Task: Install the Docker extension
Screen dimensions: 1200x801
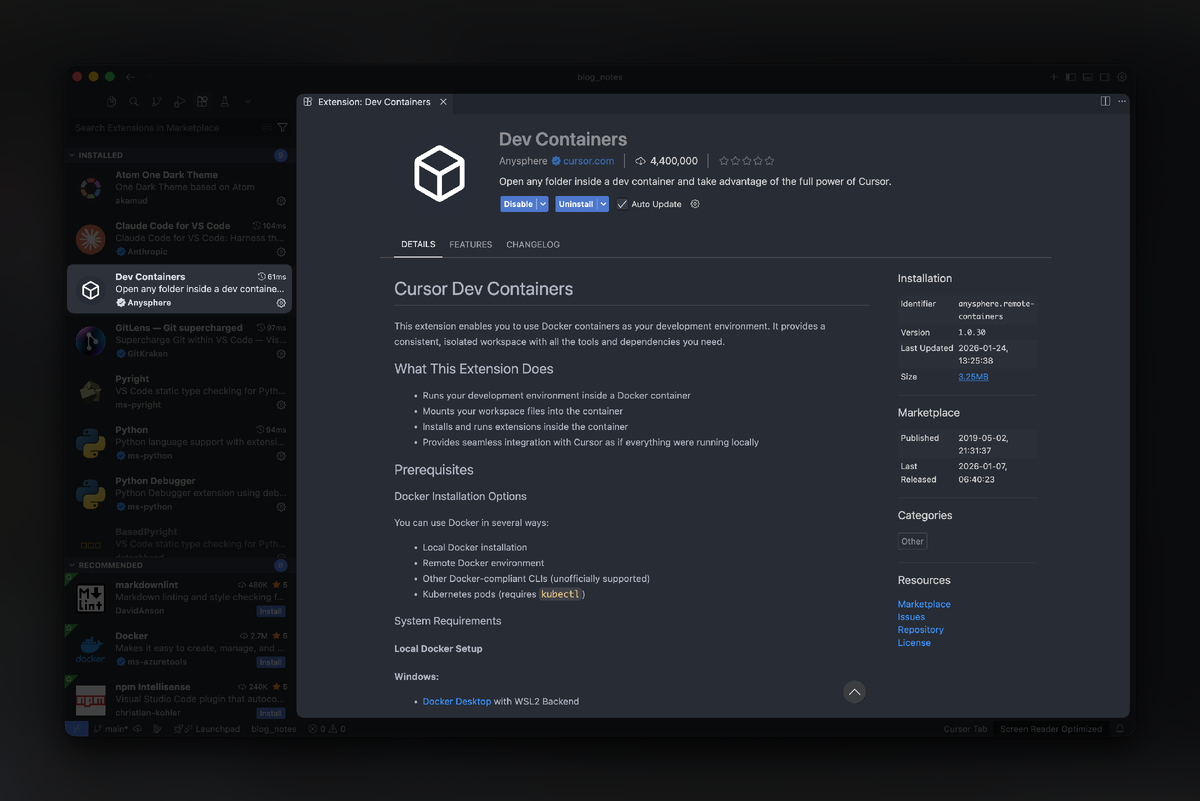Action: coord(271,662)
